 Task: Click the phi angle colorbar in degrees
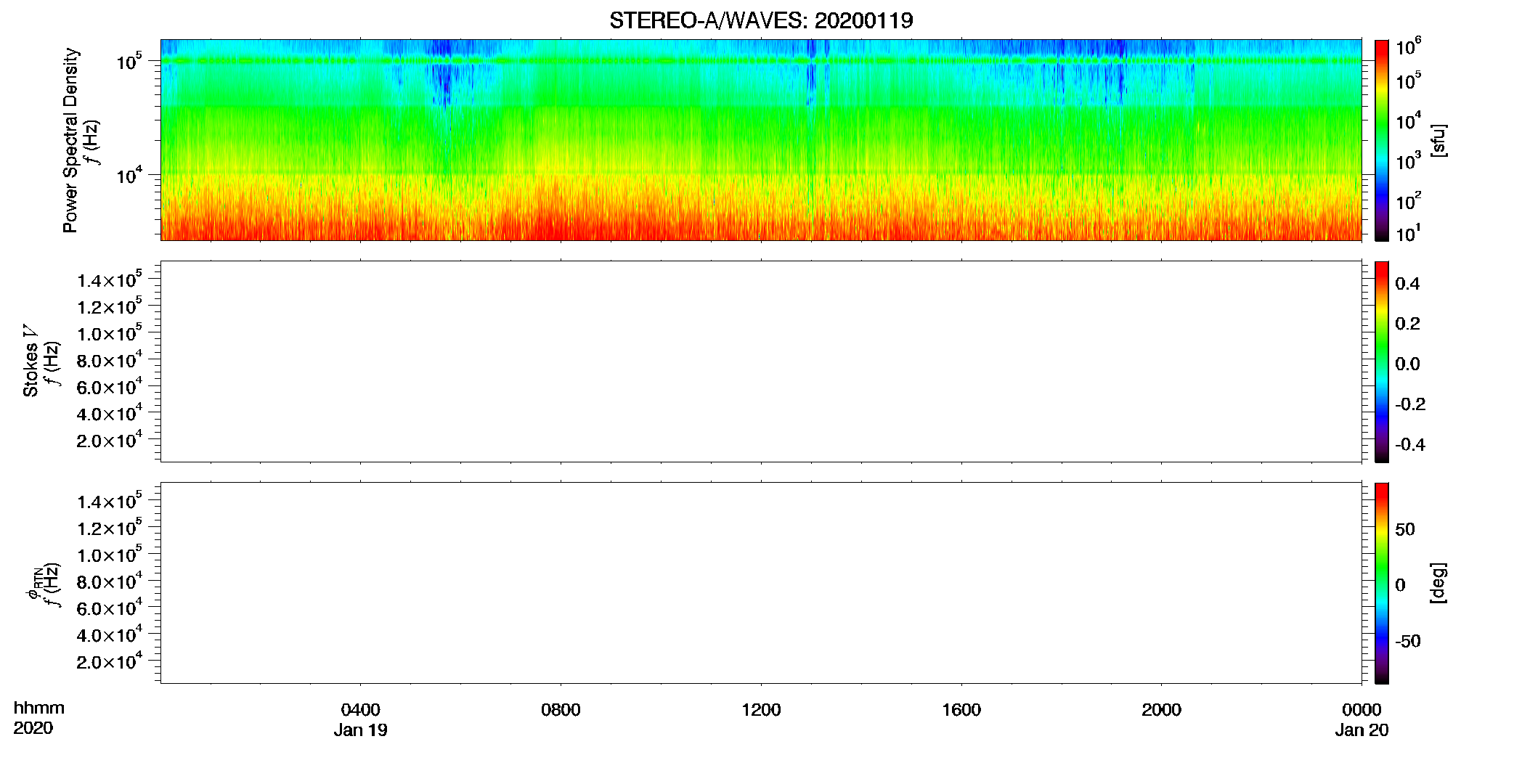click(x=1382, y=583)
